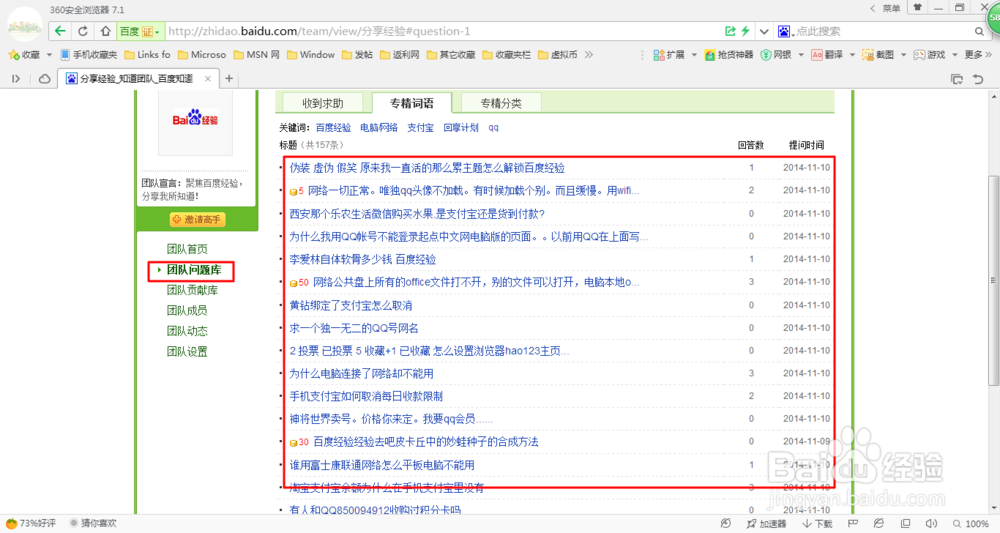Open the browser home page icon
Viewport: 1000px width, 533px height.
click(105, 31)
